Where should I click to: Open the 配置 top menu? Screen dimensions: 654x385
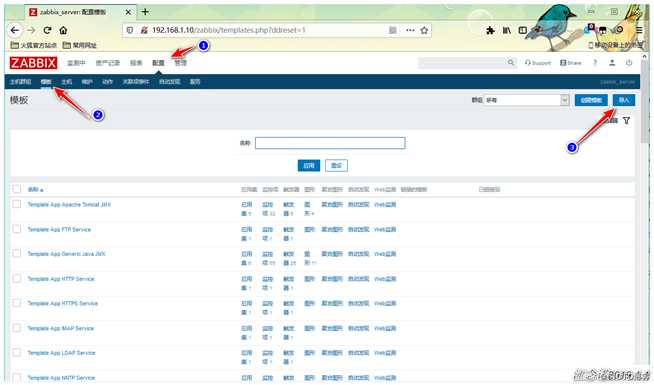(158, 63)
